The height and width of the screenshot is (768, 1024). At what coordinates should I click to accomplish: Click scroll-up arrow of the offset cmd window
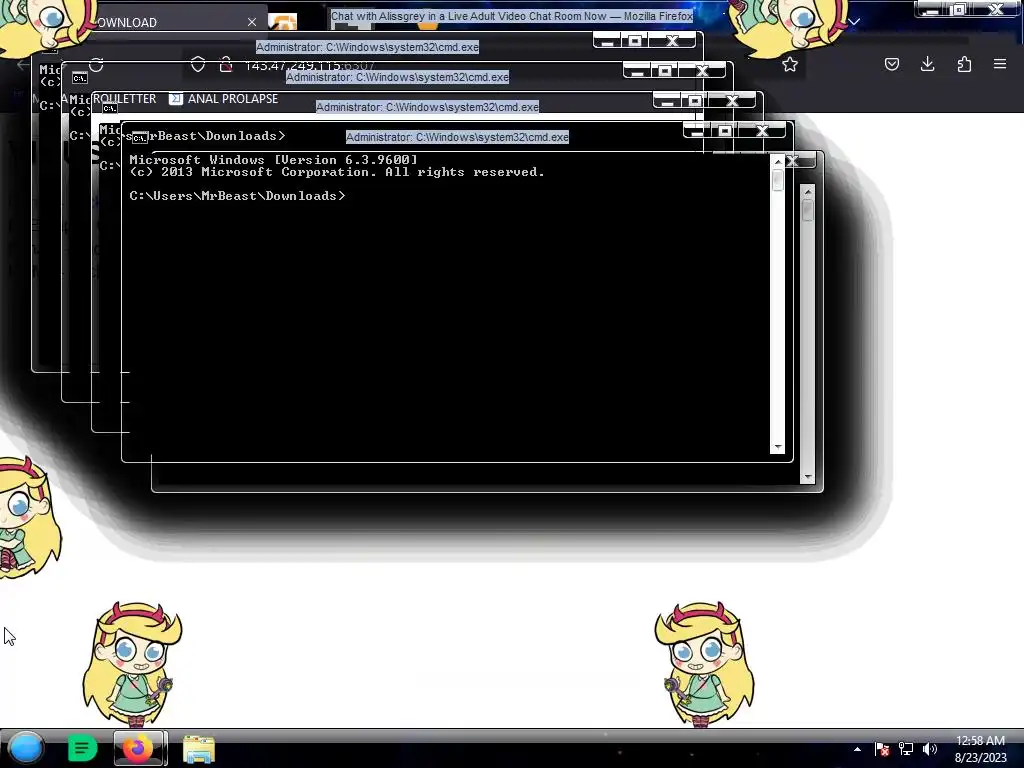click(808, 191)
